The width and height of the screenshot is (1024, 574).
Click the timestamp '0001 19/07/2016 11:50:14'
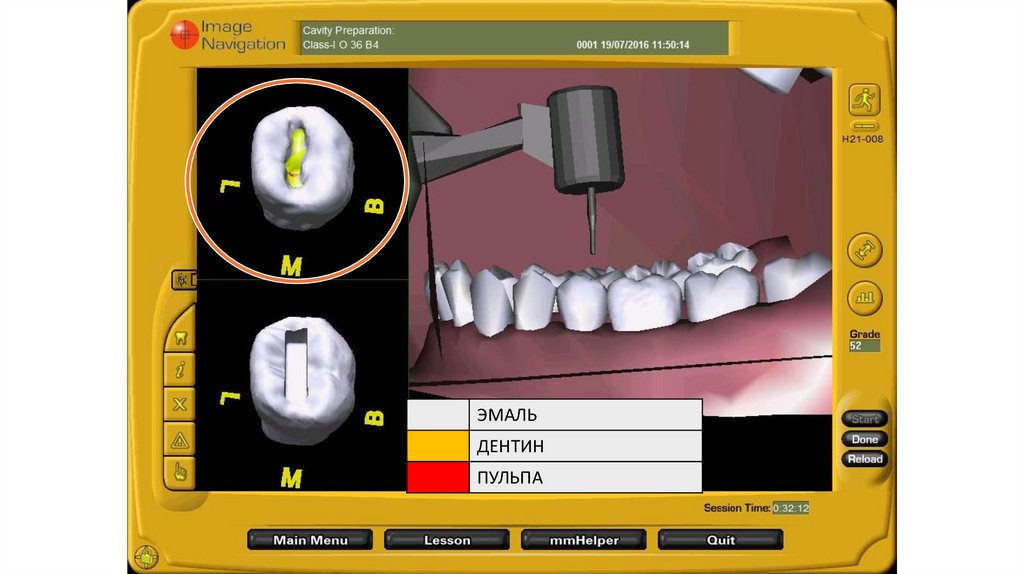pos(632,45)
